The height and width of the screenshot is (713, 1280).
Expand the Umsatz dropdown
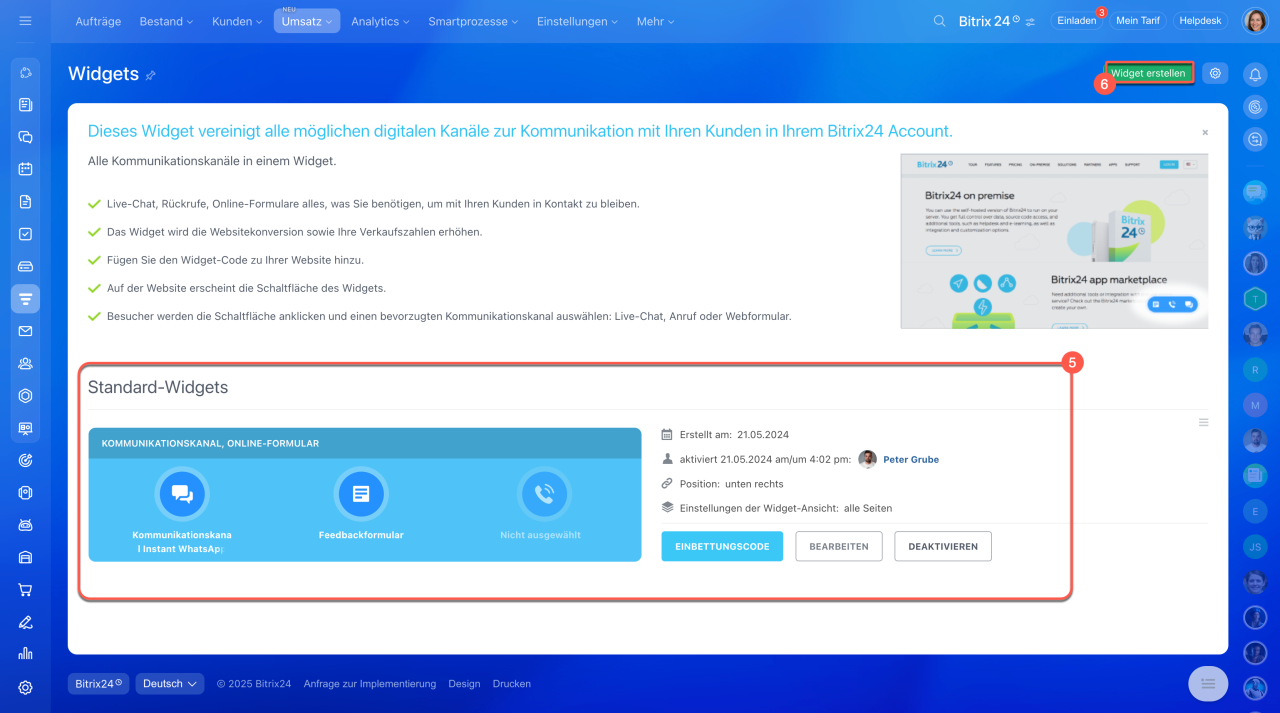click(x=307, y=21)
